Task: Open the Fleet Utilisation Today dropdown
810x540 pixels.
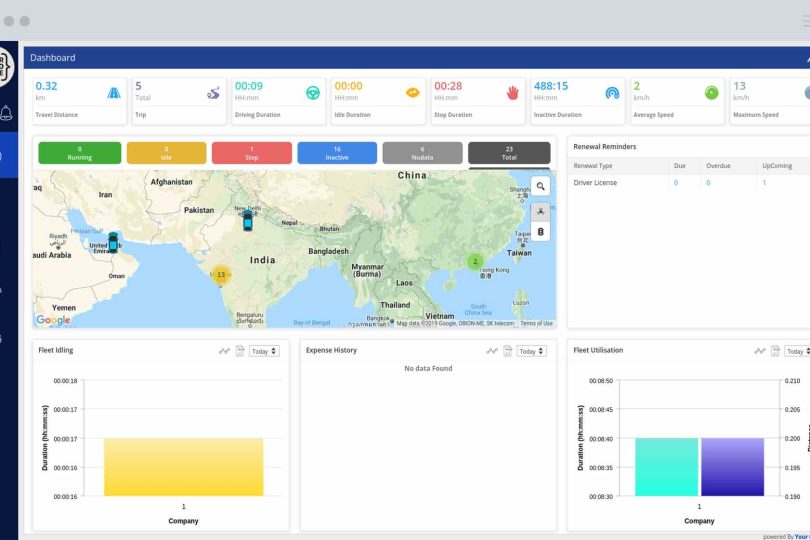Action: [797, 351]
